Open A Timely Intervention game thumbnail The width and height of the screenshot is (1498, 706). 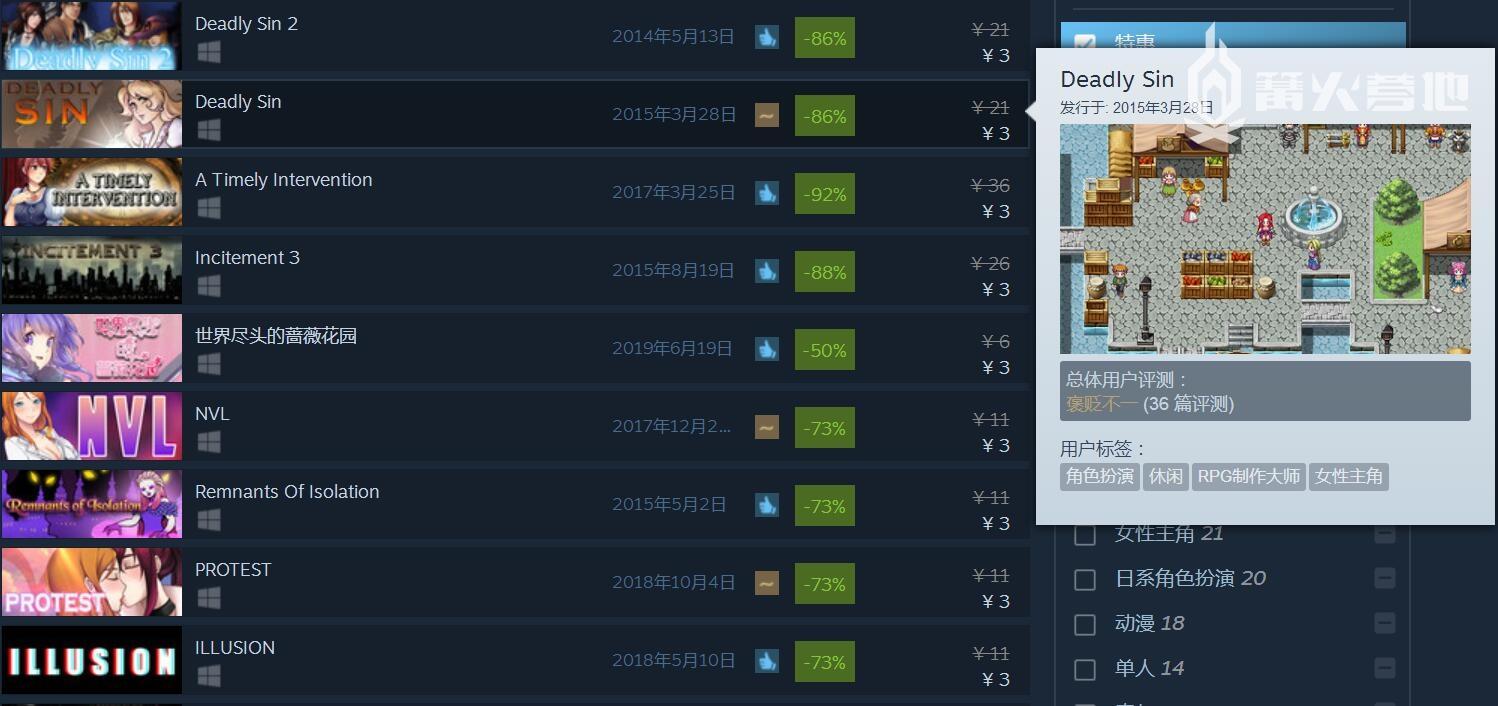tap(92, 193)
